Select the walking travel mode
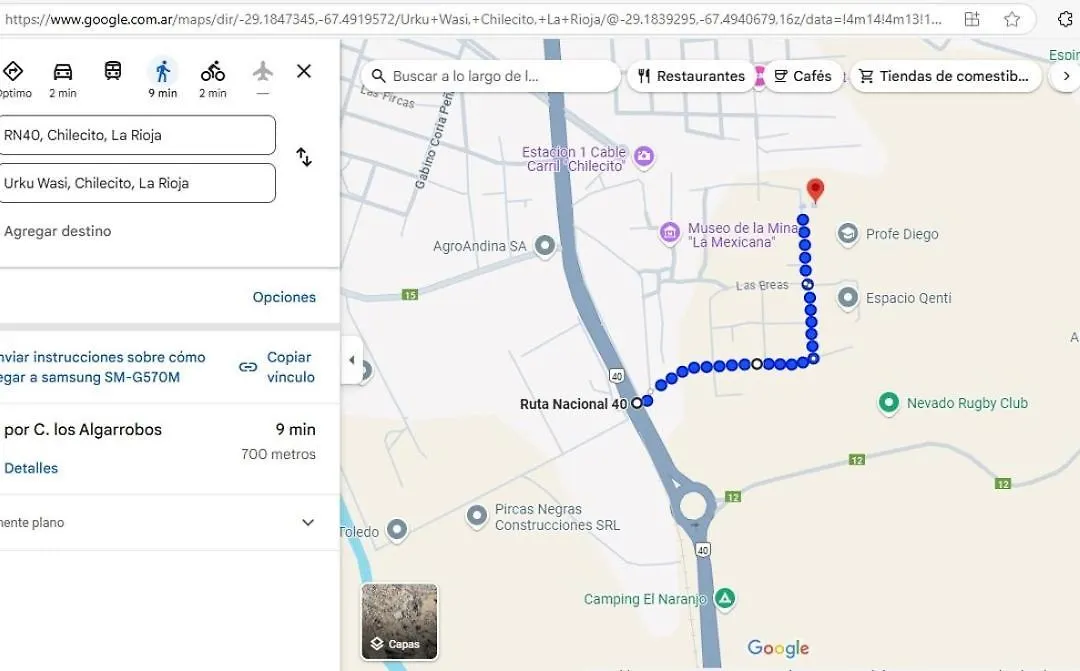Image resolution: width=1080 pixels, height=671 pixels. click(163, 72)
